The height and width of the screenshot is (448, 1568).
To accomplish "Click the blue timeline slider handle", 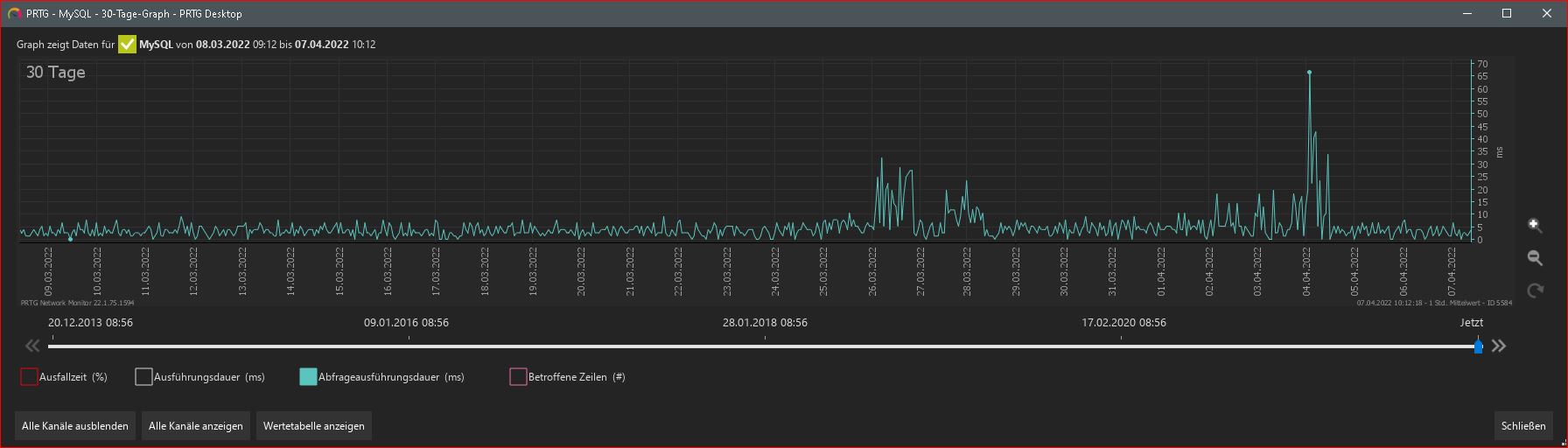I will tap(1478, 346).
